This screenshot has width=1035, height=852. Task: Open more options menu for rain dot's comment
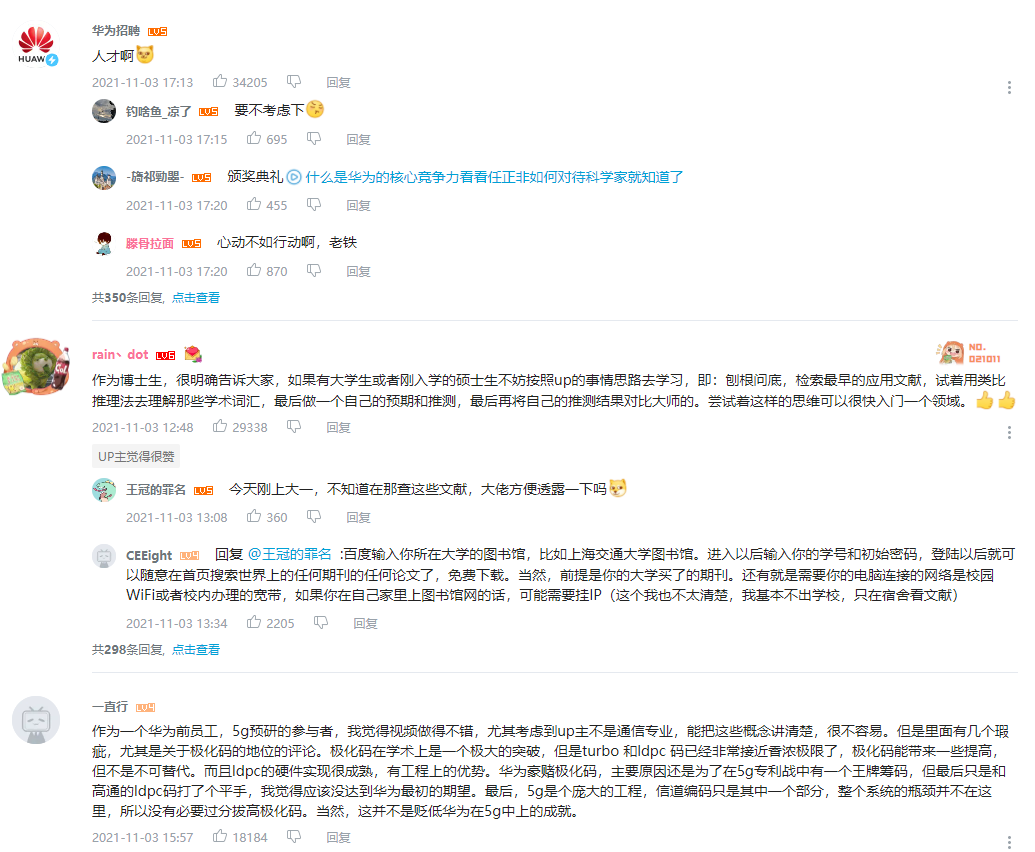pos(1009,433)
